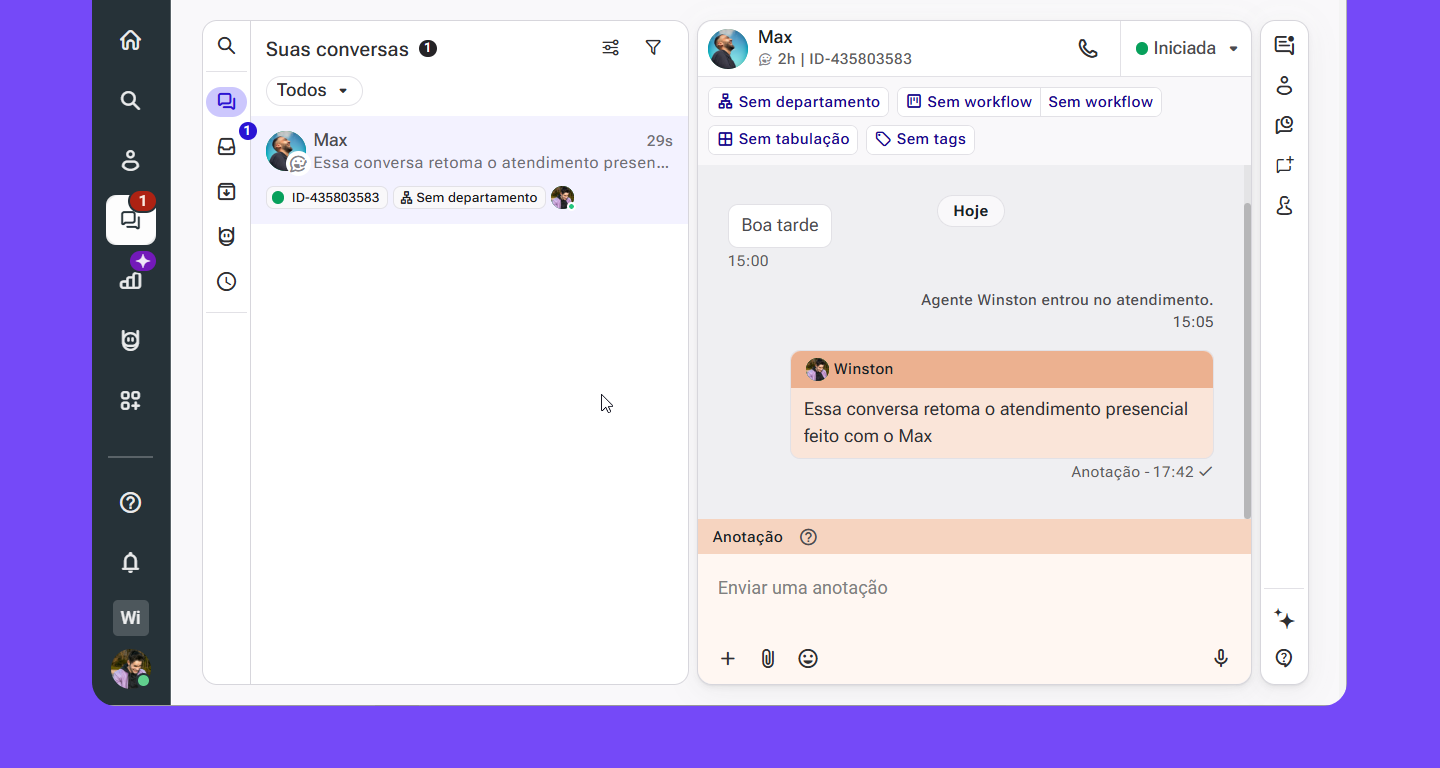This screenshot has height=768, width=1440.
Task: Open help question mark in dark sidebar
Action: coord(130,502)
